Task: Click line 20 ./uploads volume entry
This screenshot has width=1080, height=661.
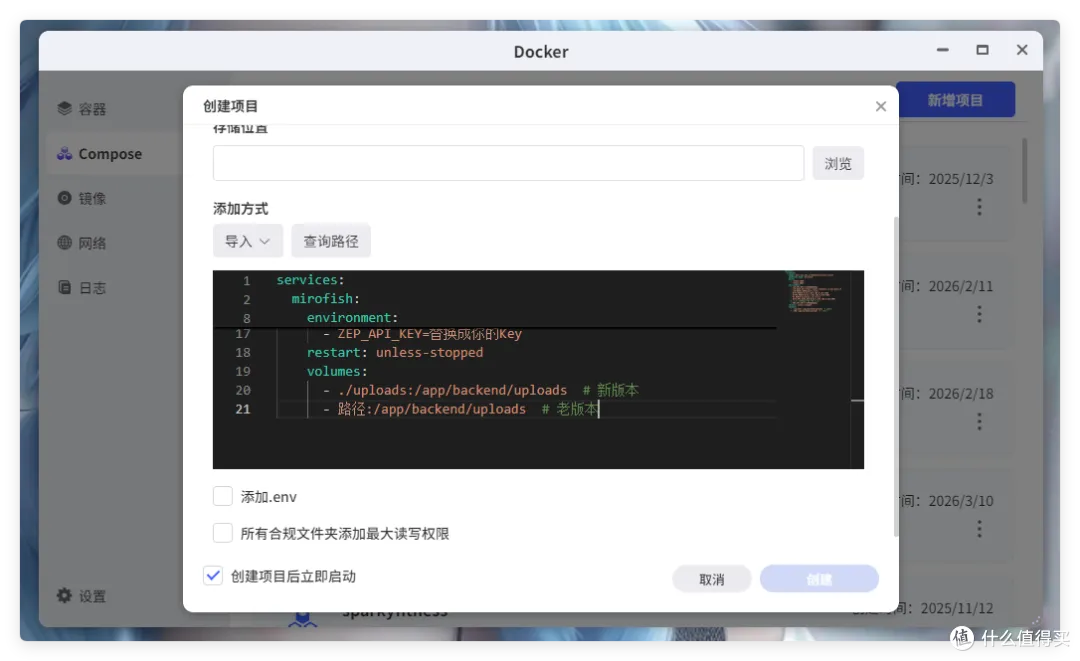Action: tap(481, 390)
